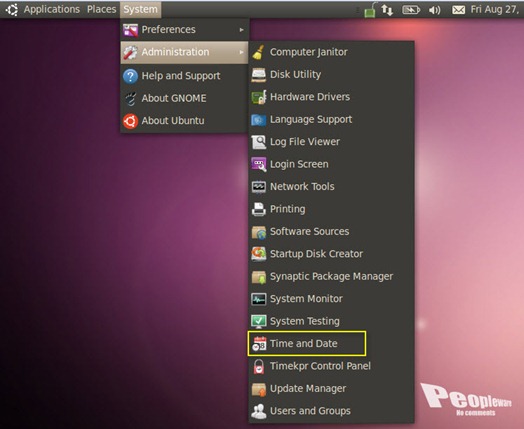Click the Disk Utility label
This screenshot has width=524, height=429.
pyautogui.click(x=295, y=75)
